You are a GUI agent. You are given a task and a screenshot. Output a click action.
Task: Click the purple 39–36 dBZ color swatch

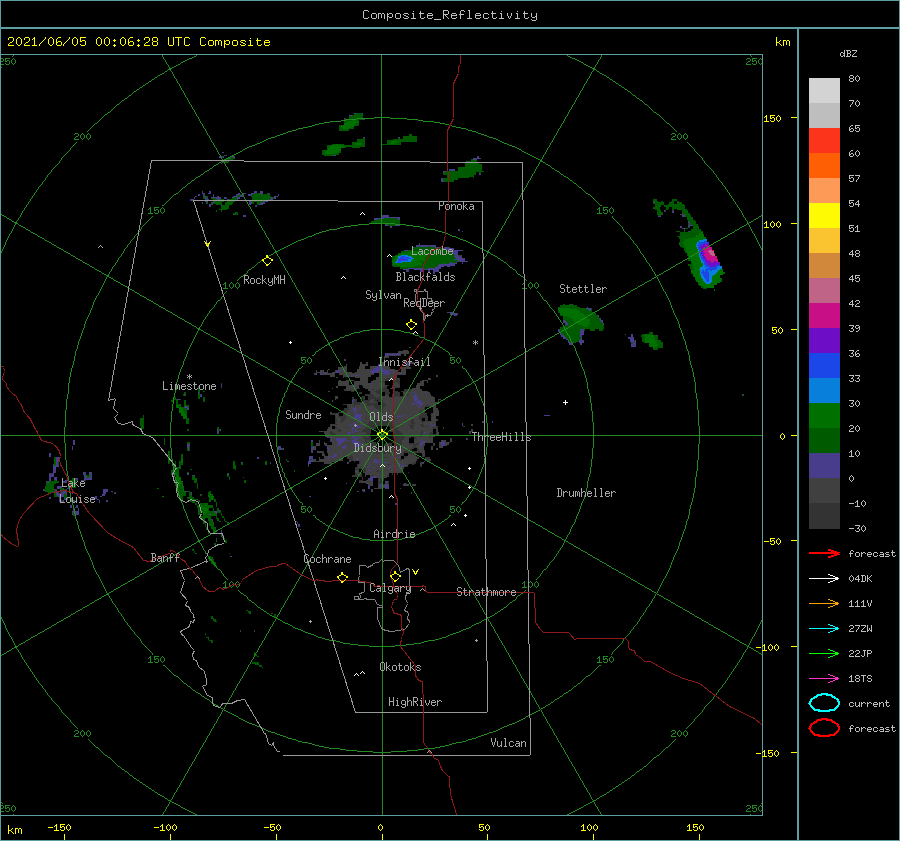pos(824,341)
